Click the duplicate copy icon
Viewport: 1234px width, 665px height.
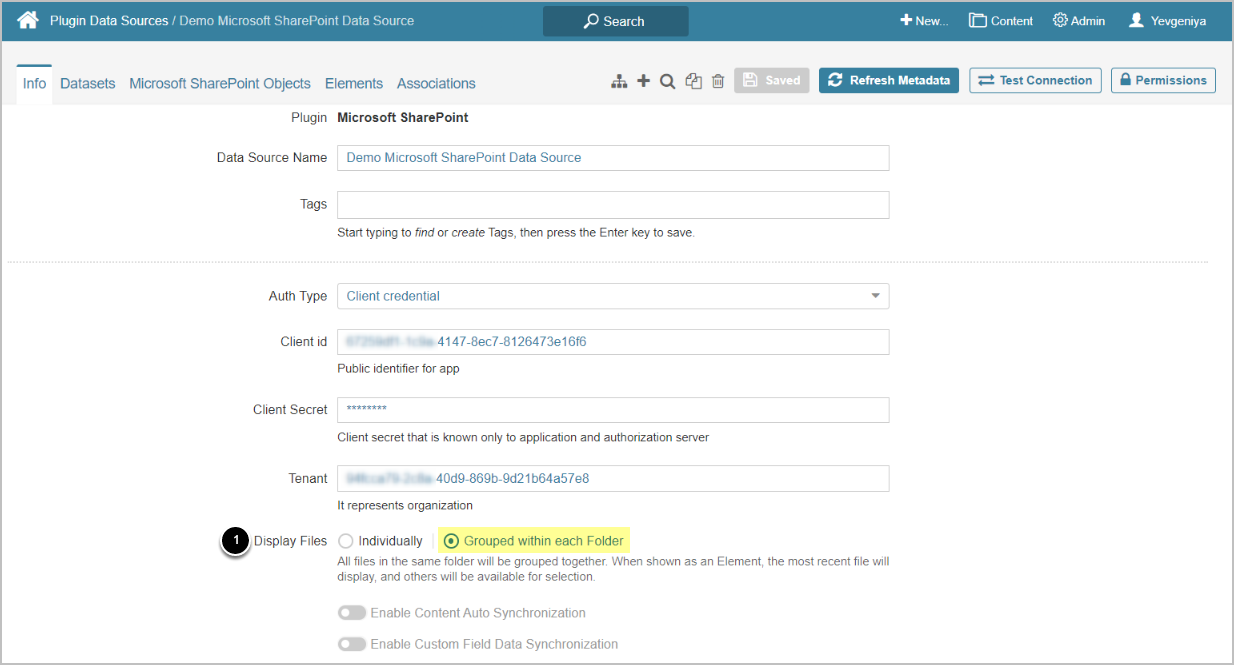point(693,81)
